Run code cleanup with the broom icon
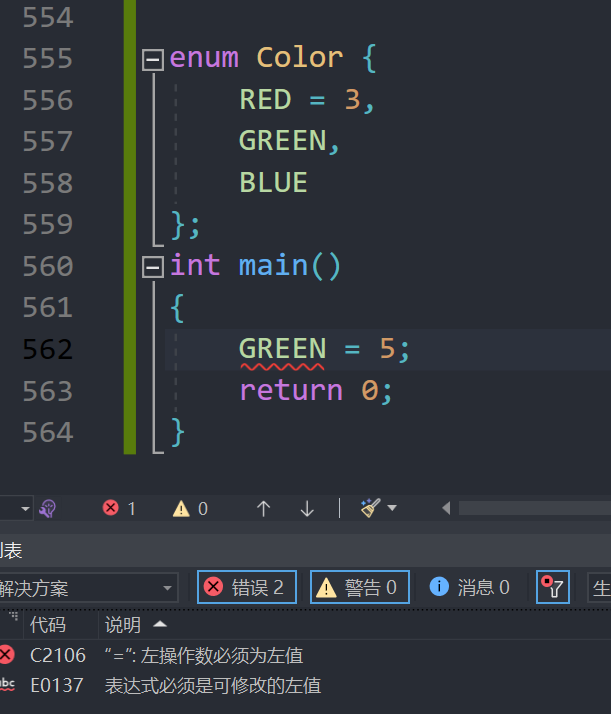611x714 pixels. coord(370,508)
